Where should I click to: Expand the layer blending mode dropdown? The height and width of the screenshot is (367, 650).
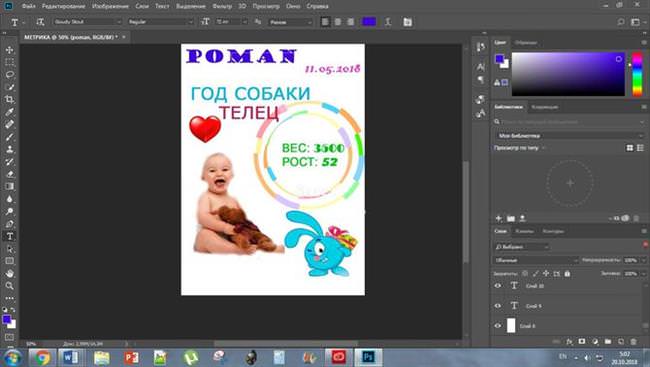pyautogui.click(x=536, y=260)
